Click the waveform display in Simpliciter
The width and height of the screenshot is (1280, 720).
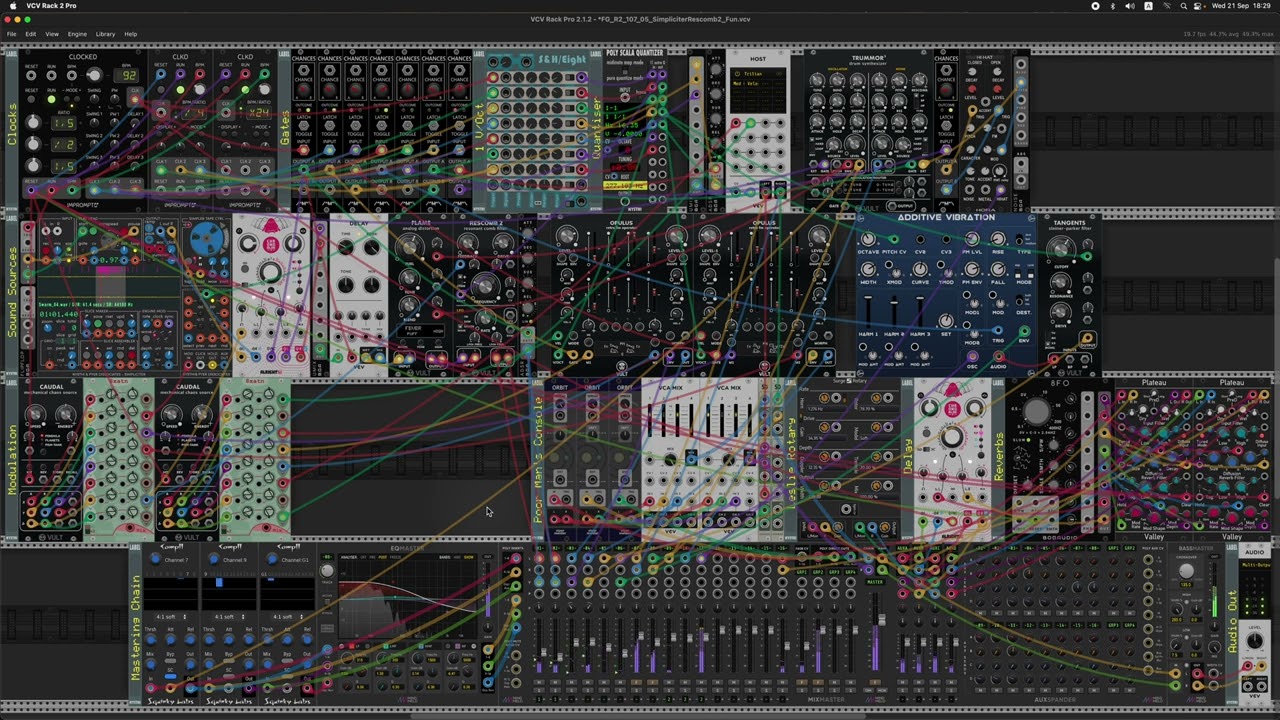pos(108,284)
